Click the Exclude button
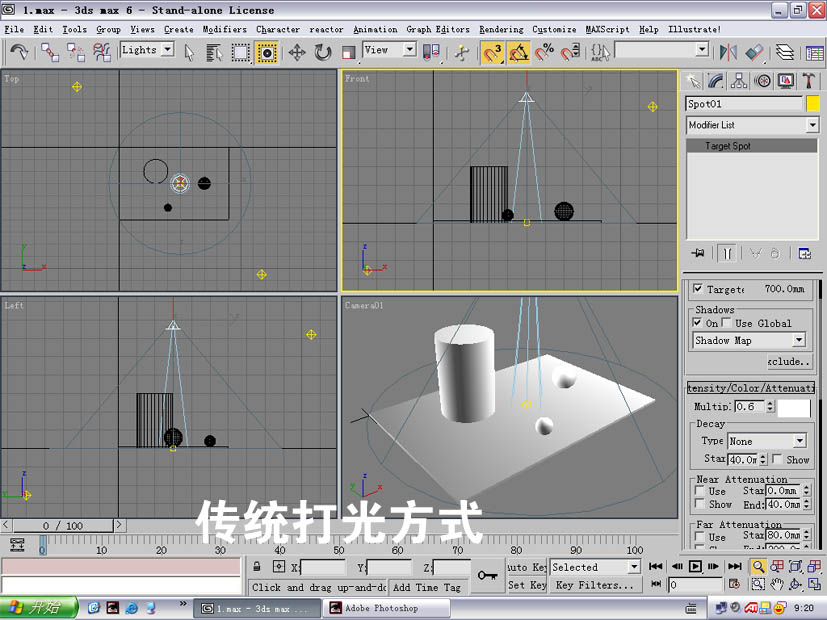The height and width of the screenshot is (620, 827). 788,362
